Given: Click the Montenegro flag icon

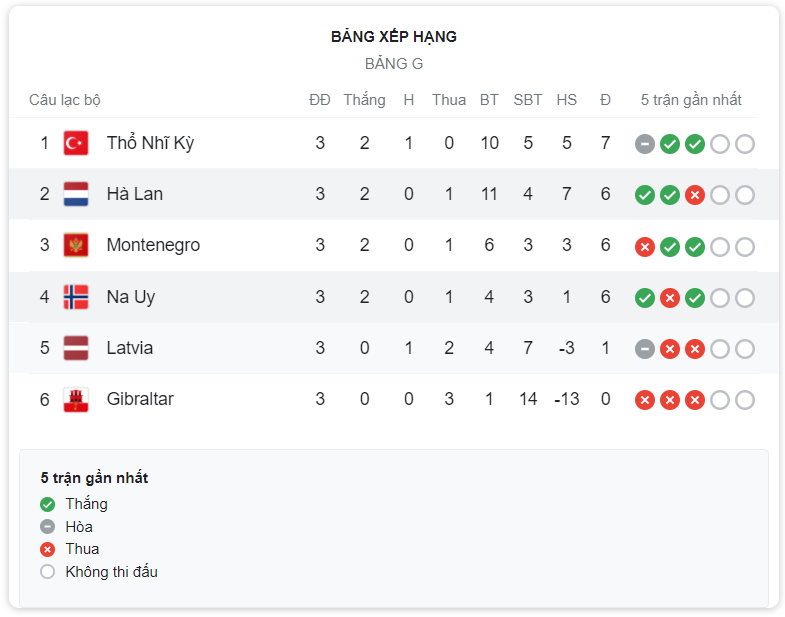Looking at the screenshot, I should click(76, 245).
